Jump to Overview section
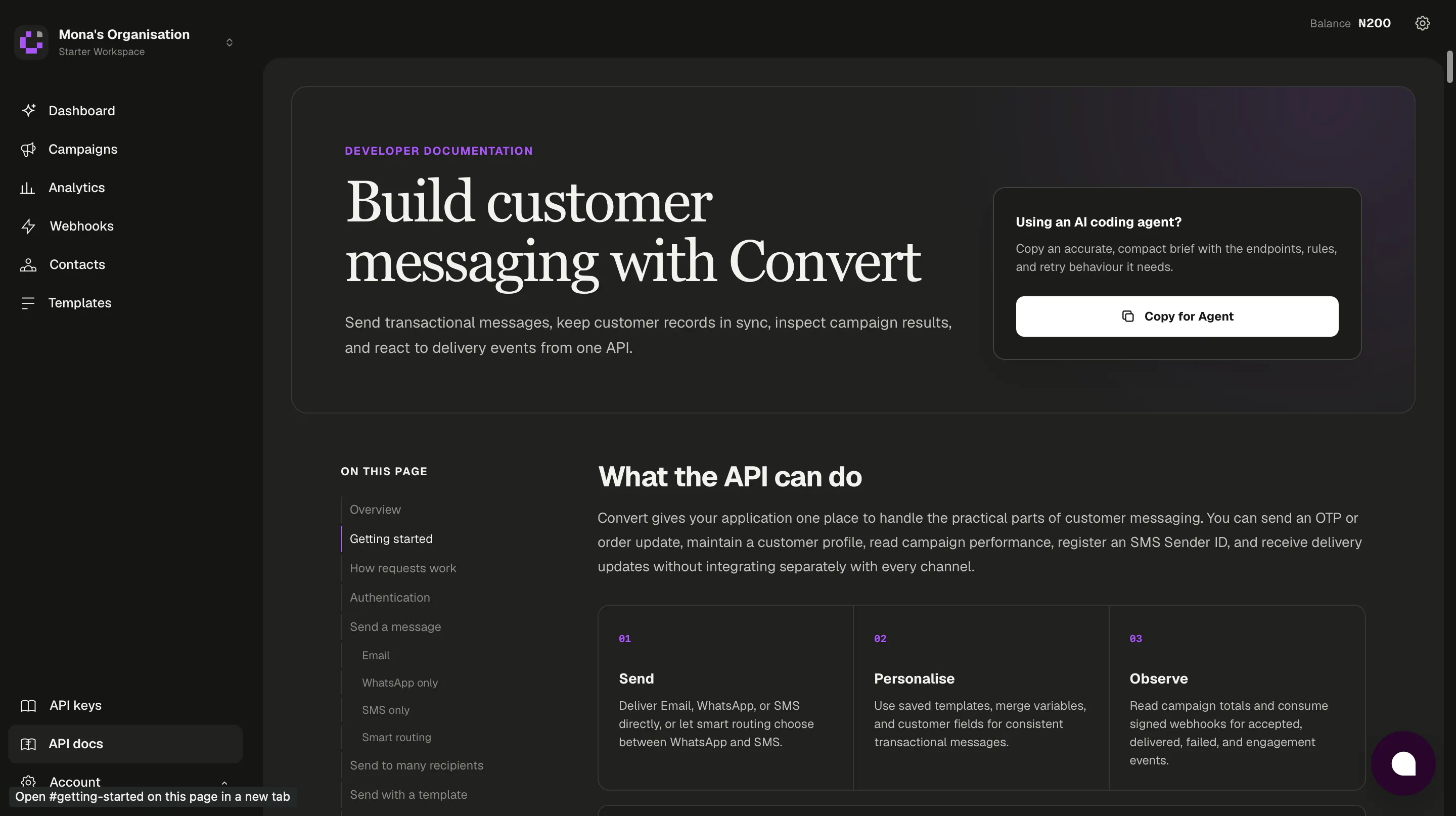This screenshot has width=1456, height=816. pos(375,509)
